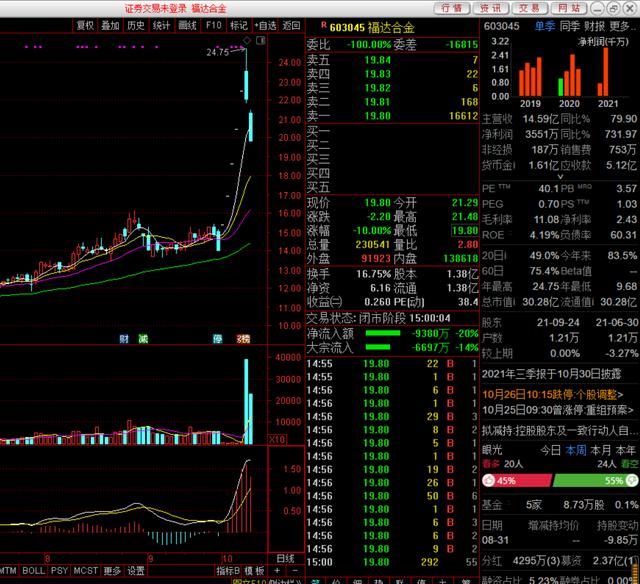Add stock to watchlist via +自选

point(265,25)
